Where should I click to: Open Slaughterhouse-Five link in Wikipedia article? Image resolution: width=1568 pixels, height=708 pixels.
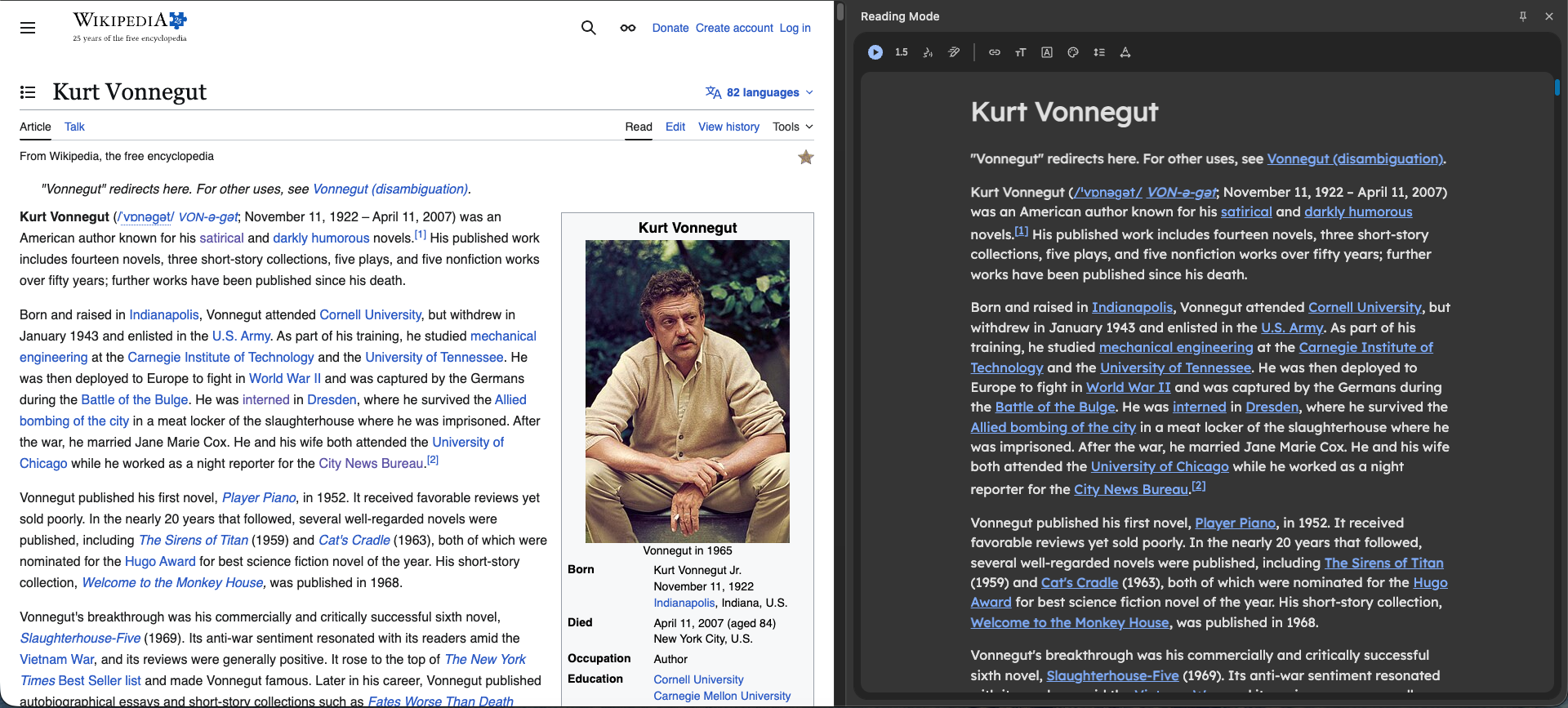[80, 638]
